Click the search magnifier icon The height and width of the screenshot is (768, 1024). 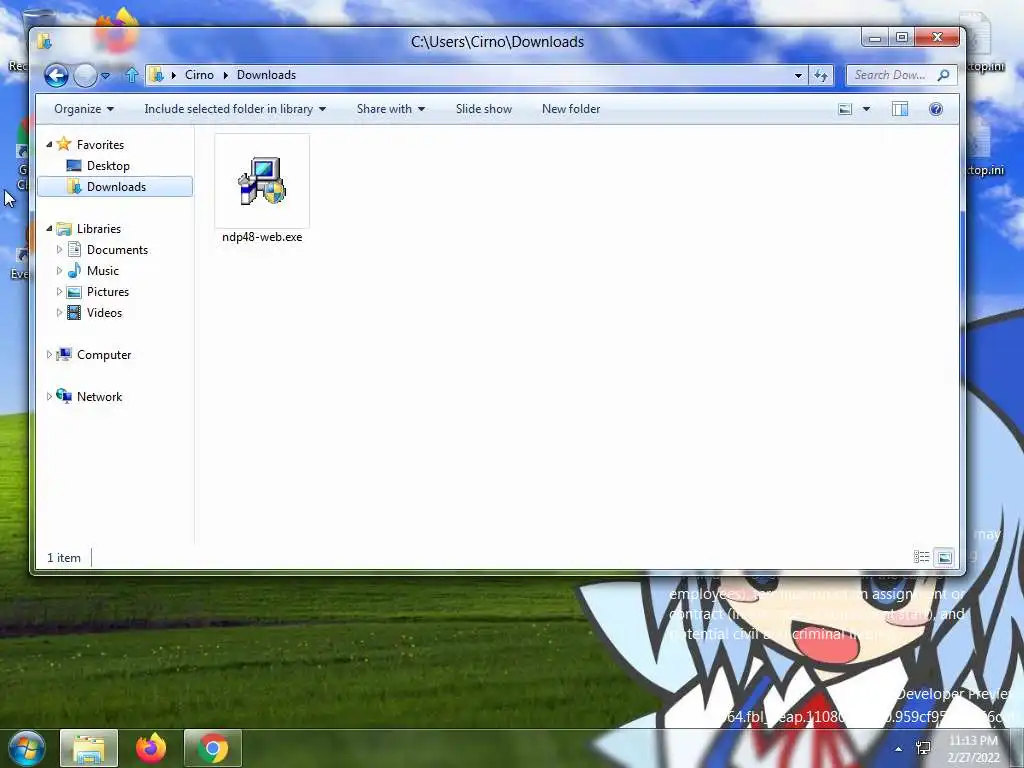point(943,75)
